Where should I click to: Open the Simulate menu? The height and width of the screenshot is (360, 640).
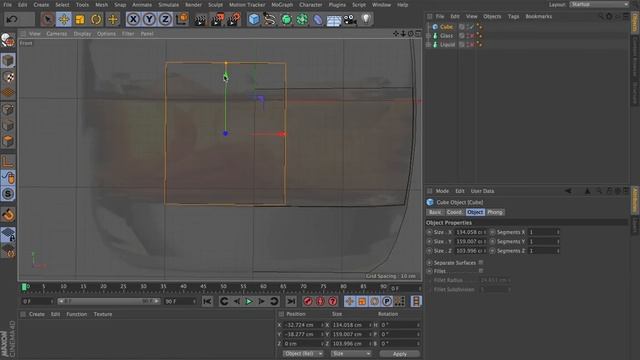(169, 5)
